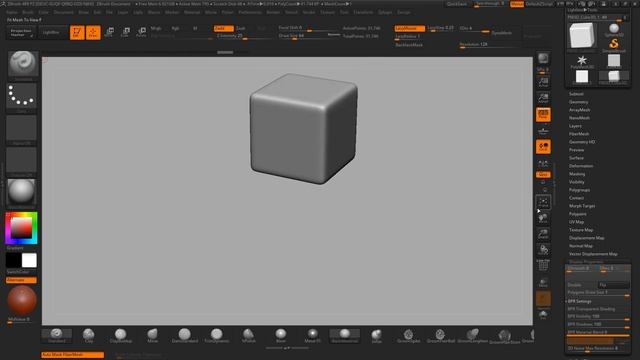Open the gray material sphere selector
The image size is (640, 360).
pos(21,192)
